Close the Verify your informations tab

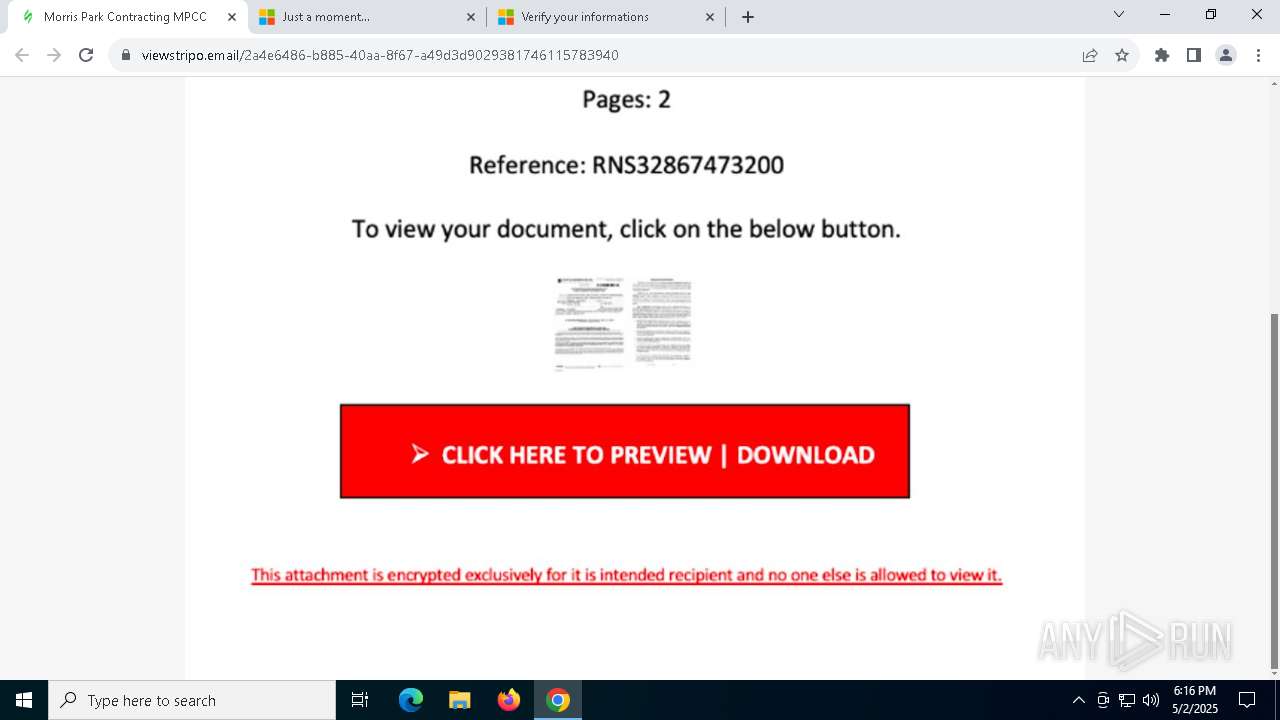(710, 17)
